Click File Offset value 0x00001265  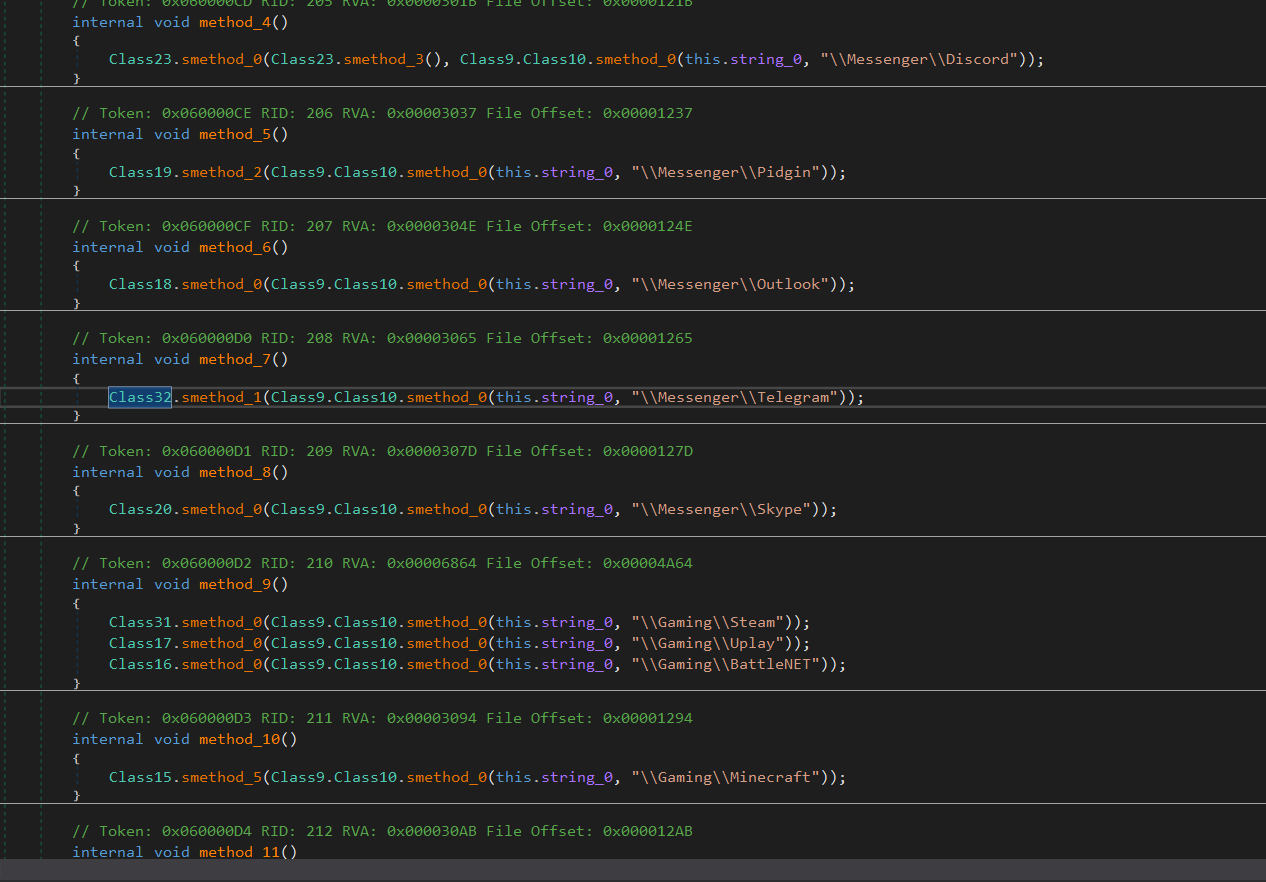tap(647, 338)
